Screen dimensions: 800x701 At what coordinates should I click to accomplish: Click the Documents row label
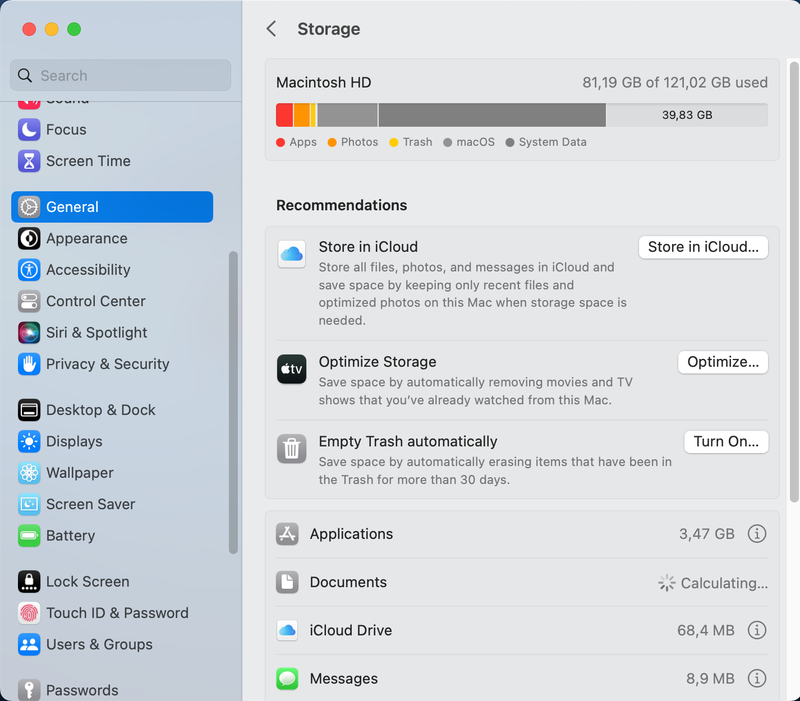click(348, 582)
